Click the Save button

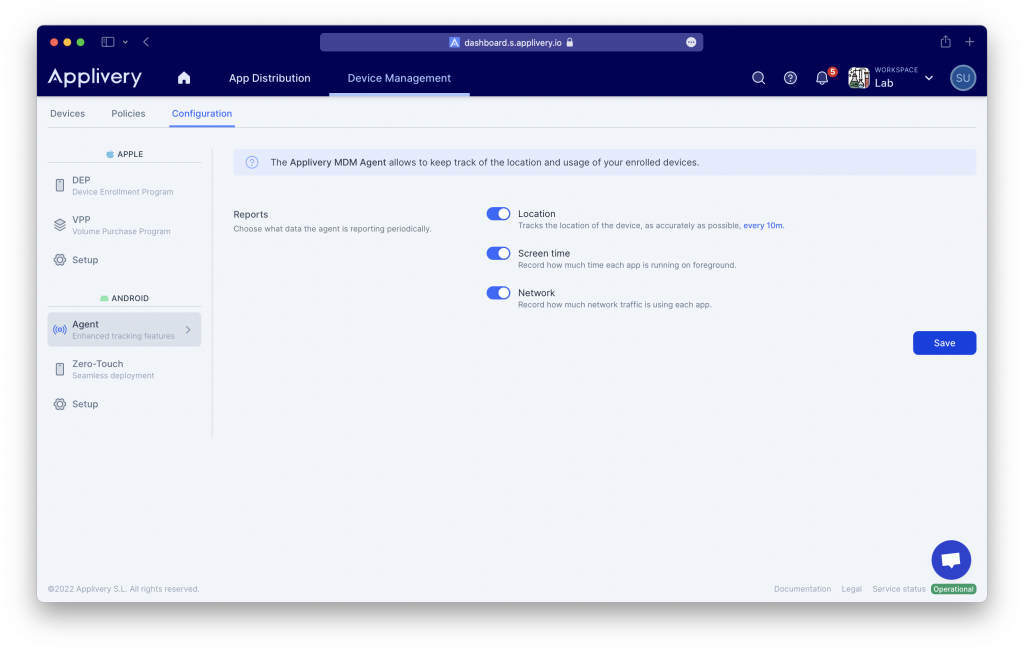pos(944,343)
